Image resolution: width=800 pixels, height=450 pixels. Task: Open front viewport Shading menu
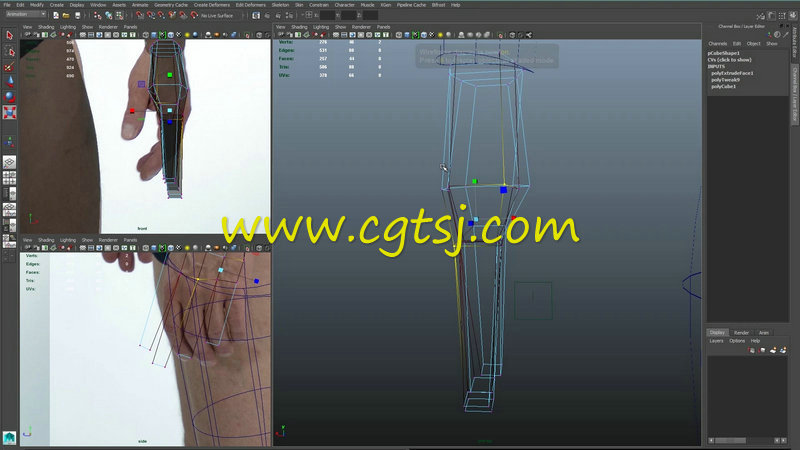click(46, 27)
